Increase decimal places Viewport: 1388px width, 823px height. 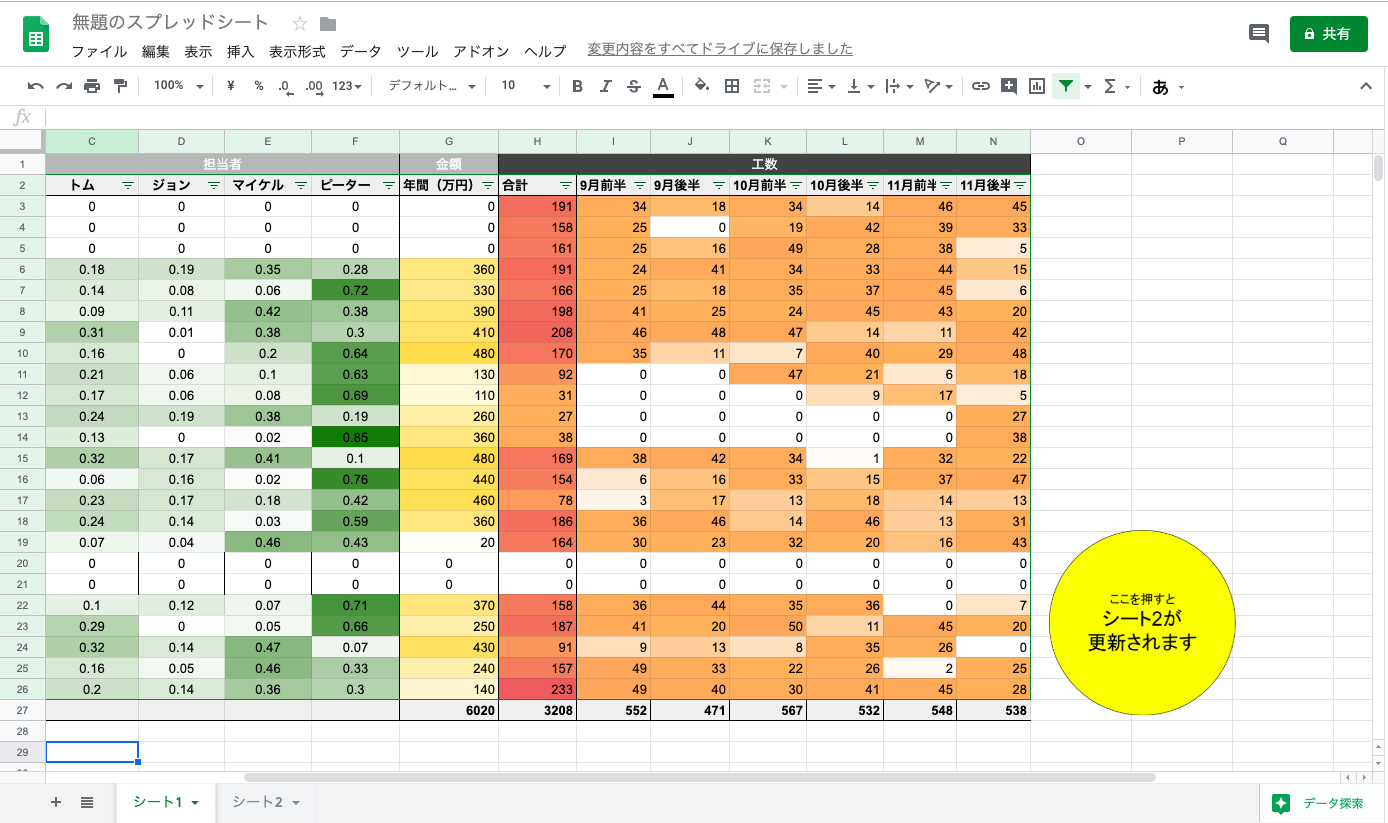314,86
